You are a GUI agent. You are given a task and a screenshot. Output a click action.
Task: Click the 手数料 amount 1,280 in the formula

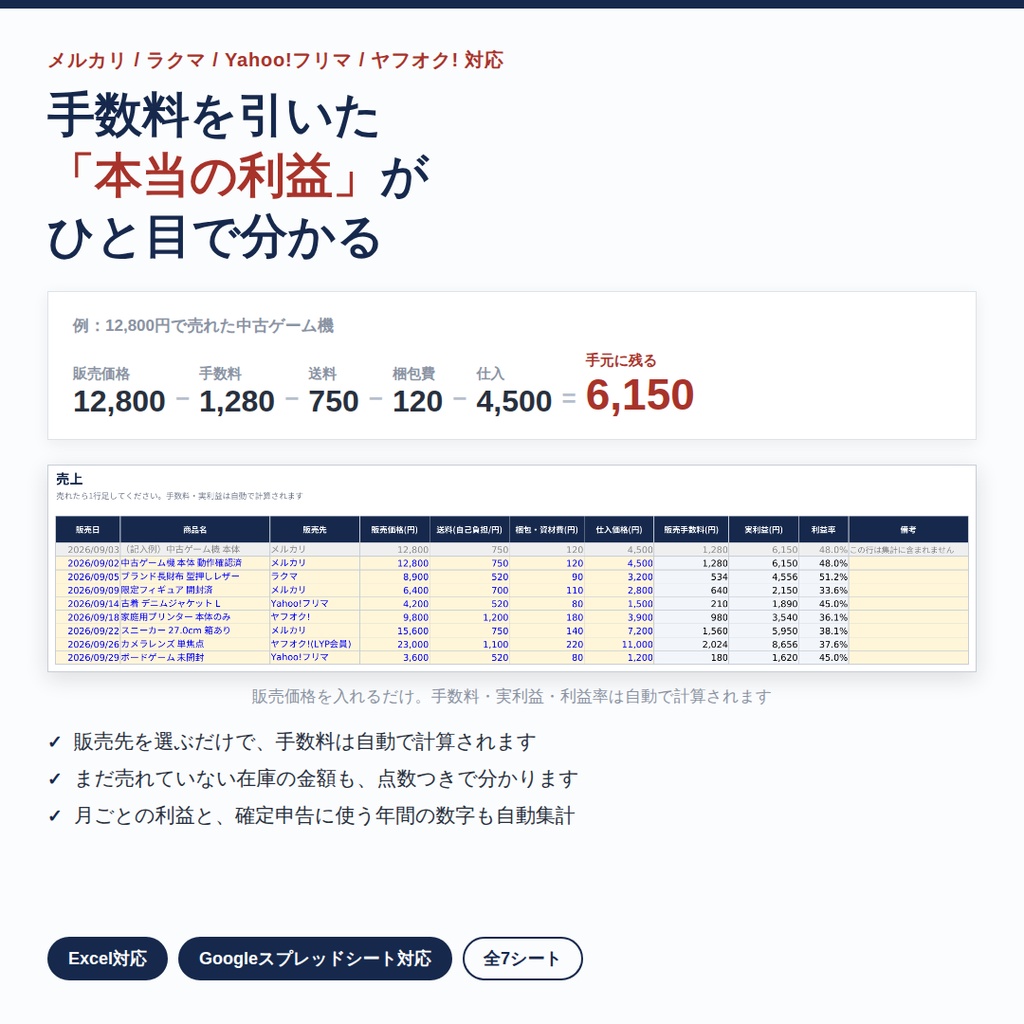236,401
